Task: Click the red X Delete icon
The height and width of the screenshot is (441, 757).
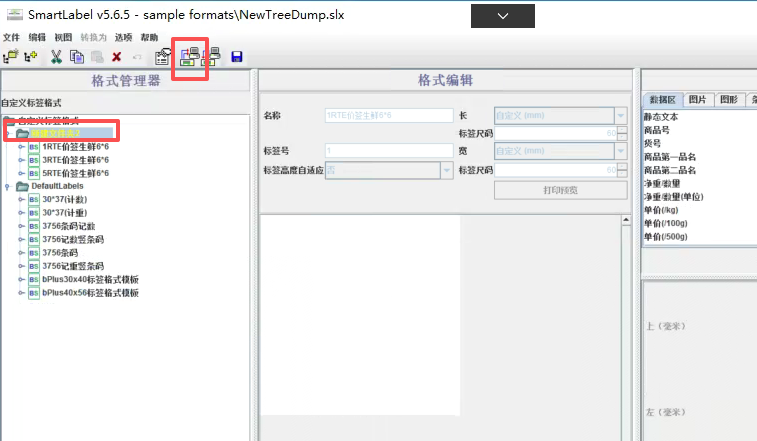Action: tap(117, 57)
